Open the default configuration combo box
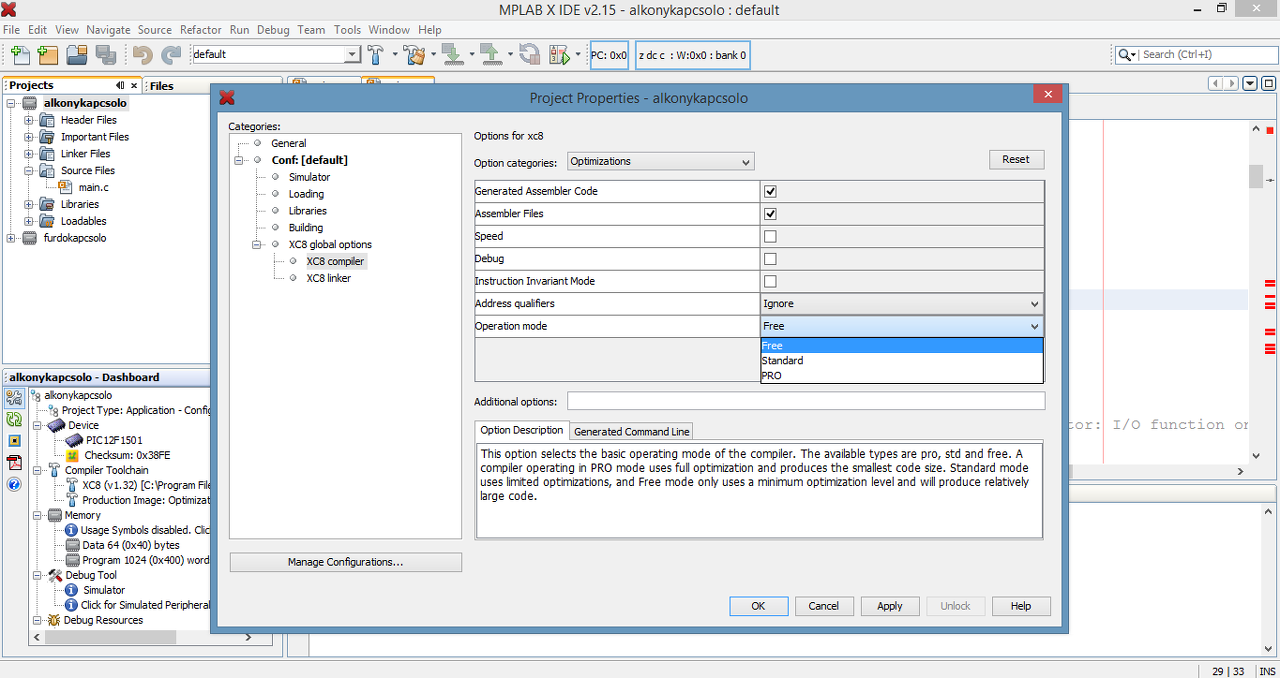Image resolution: width=1280 pixels, height=678 pixels. 275,54
